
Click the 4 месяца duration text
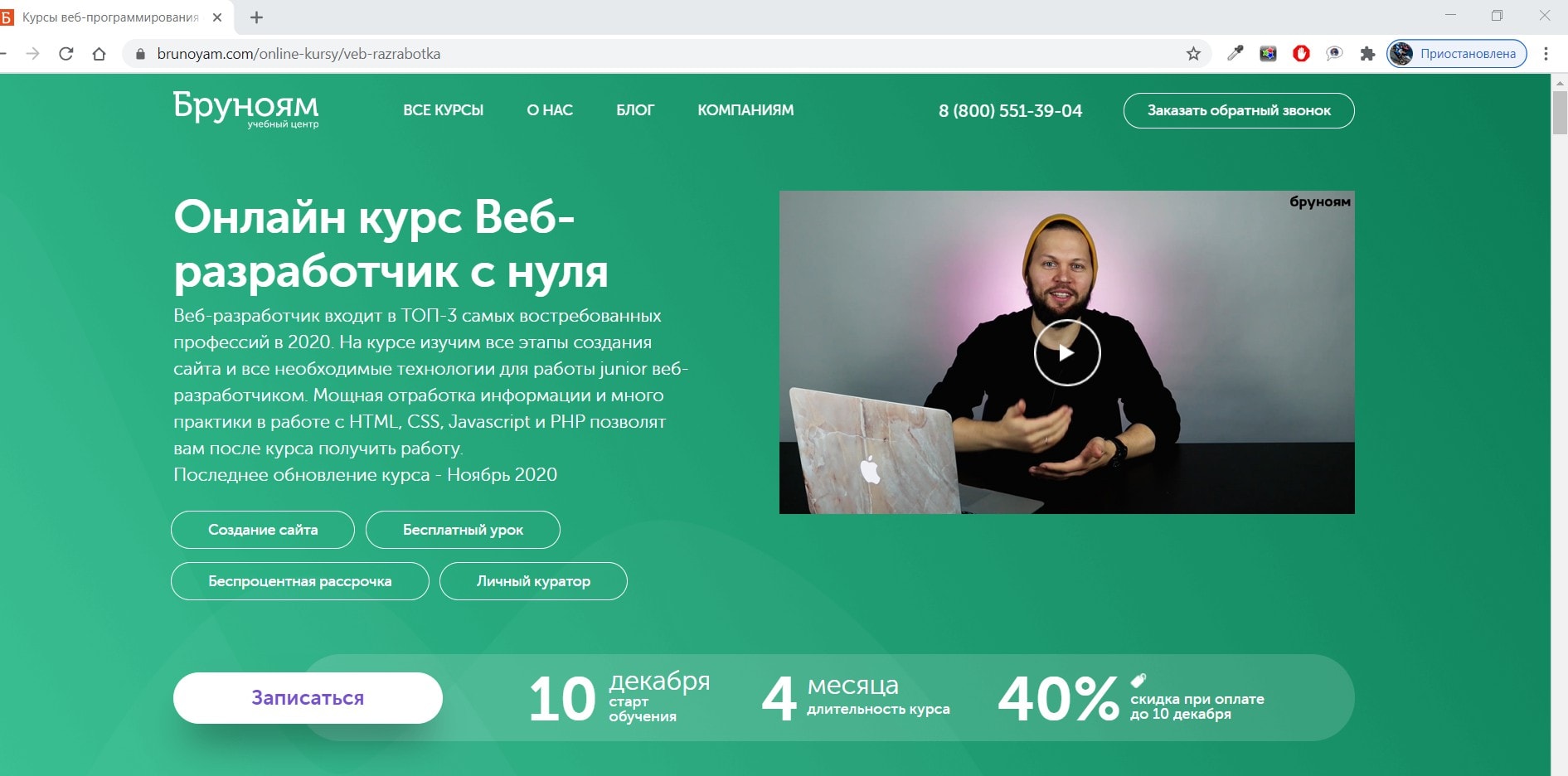click(x=856, y=697)
